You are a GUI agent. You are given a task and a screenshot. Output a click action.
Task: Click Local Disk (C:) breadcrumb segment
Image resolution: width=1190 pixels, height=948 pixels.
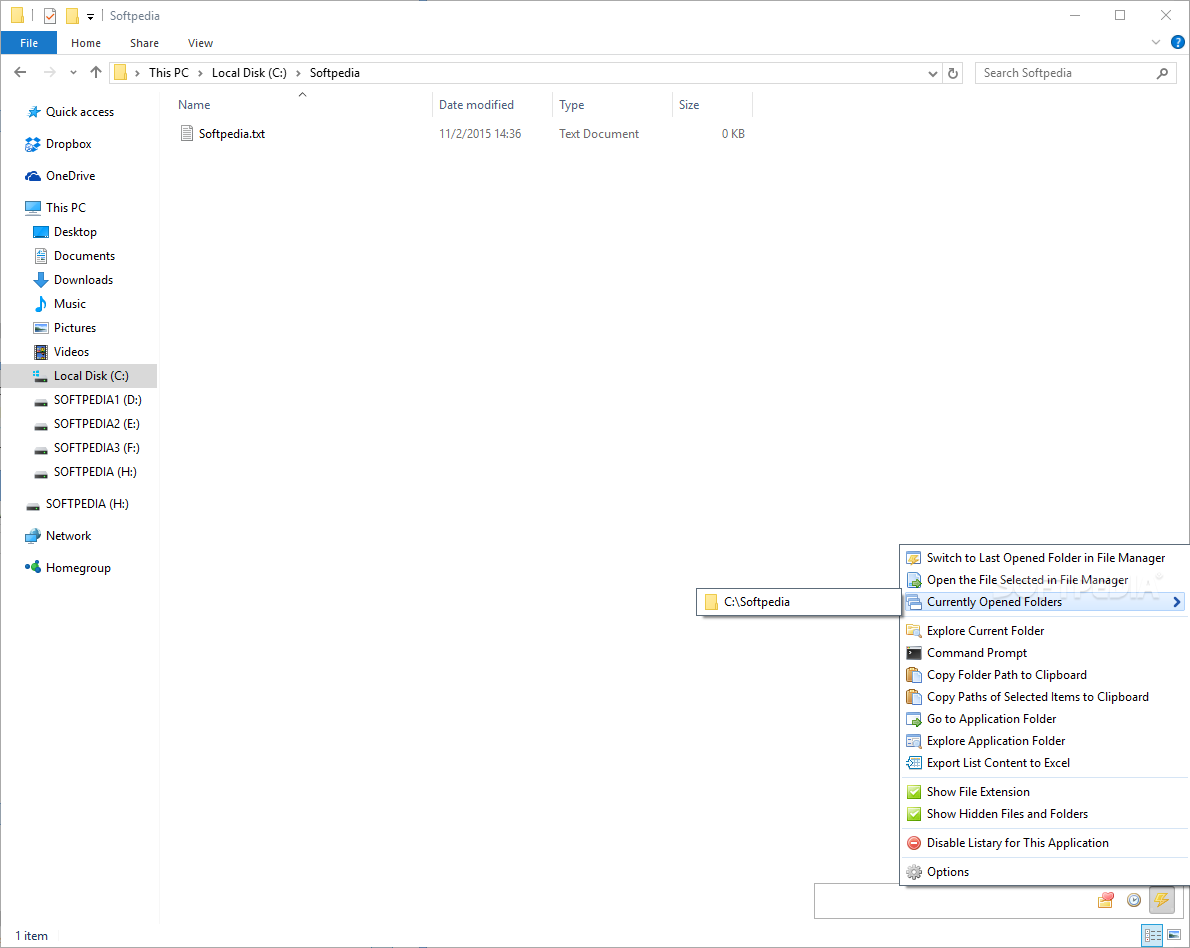(x=249, y=73)
